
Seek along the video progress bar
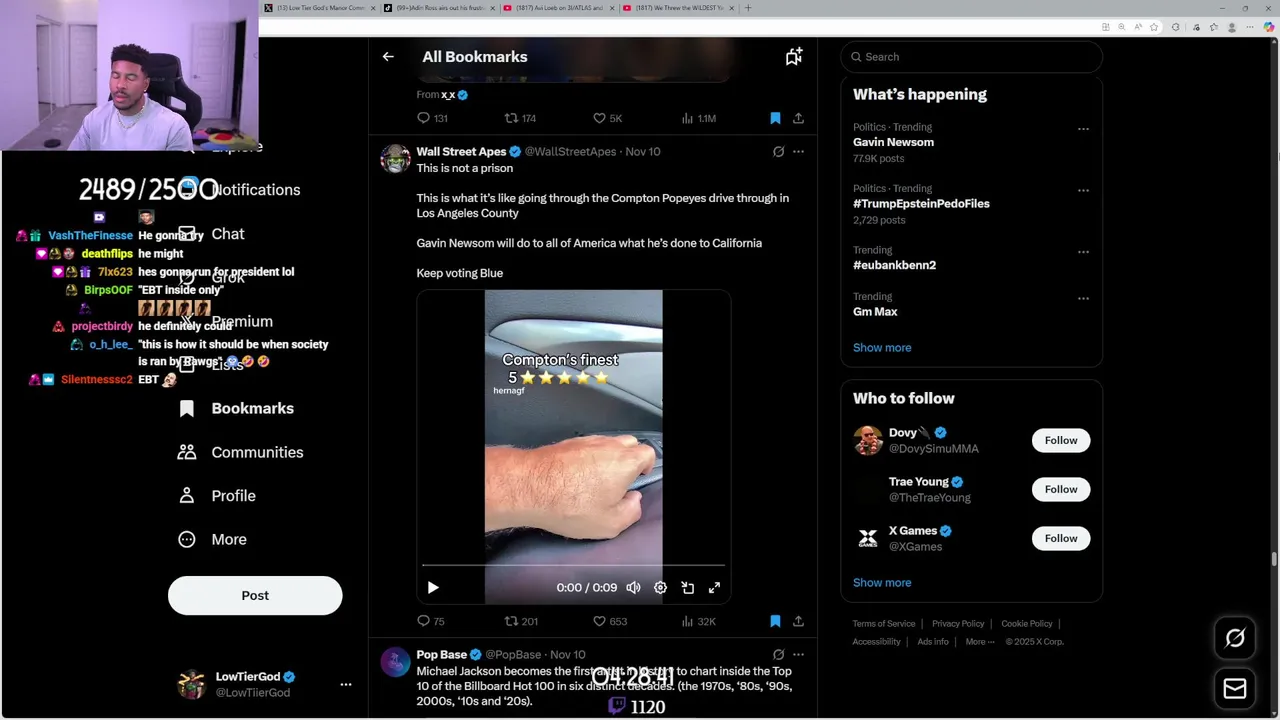coord(573,566)
